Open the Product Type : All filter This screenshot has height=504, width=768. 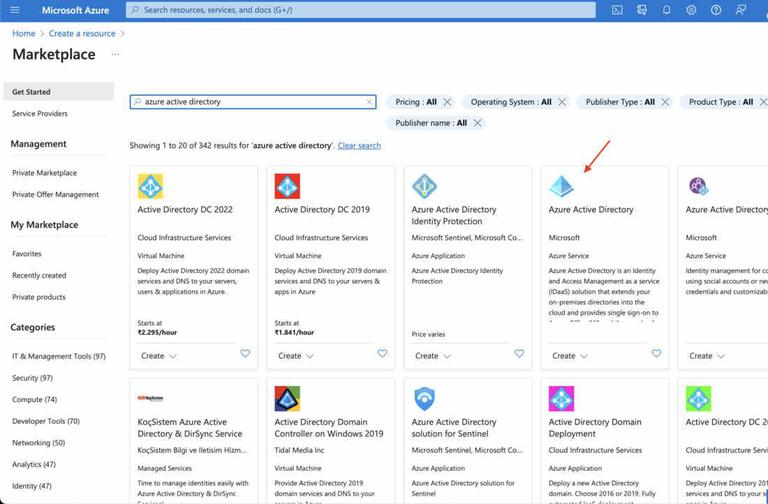(721, 102)
